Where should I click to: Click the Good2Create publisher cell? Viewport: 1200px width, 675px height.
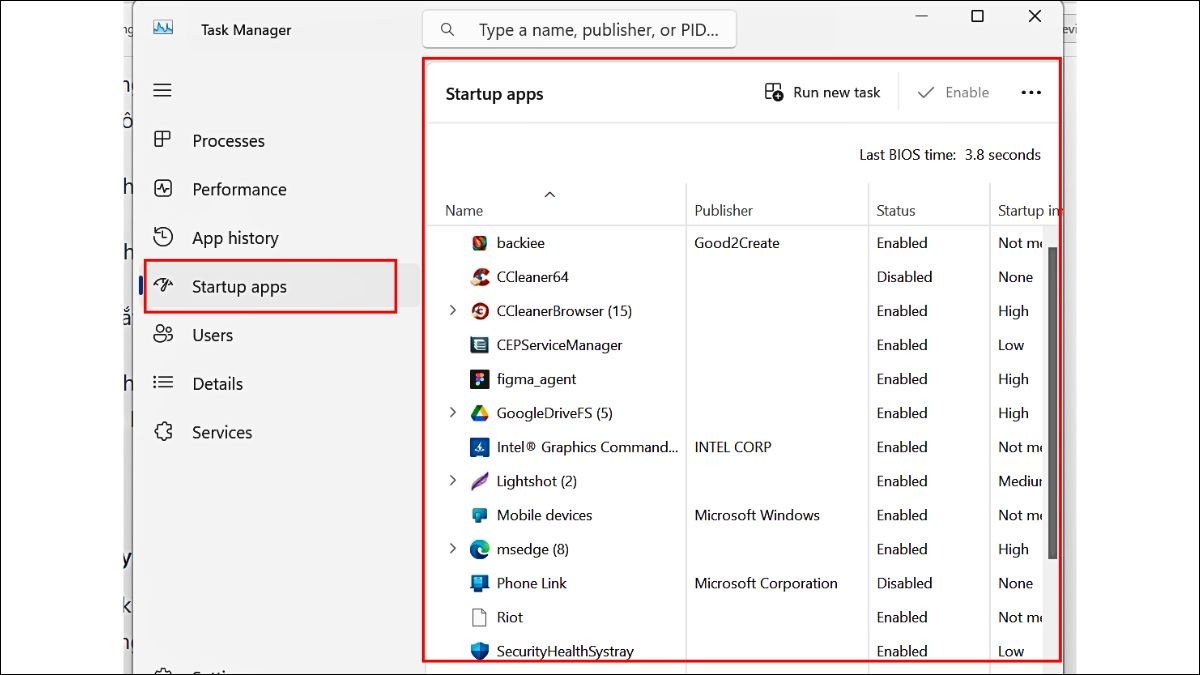(737, 242)
